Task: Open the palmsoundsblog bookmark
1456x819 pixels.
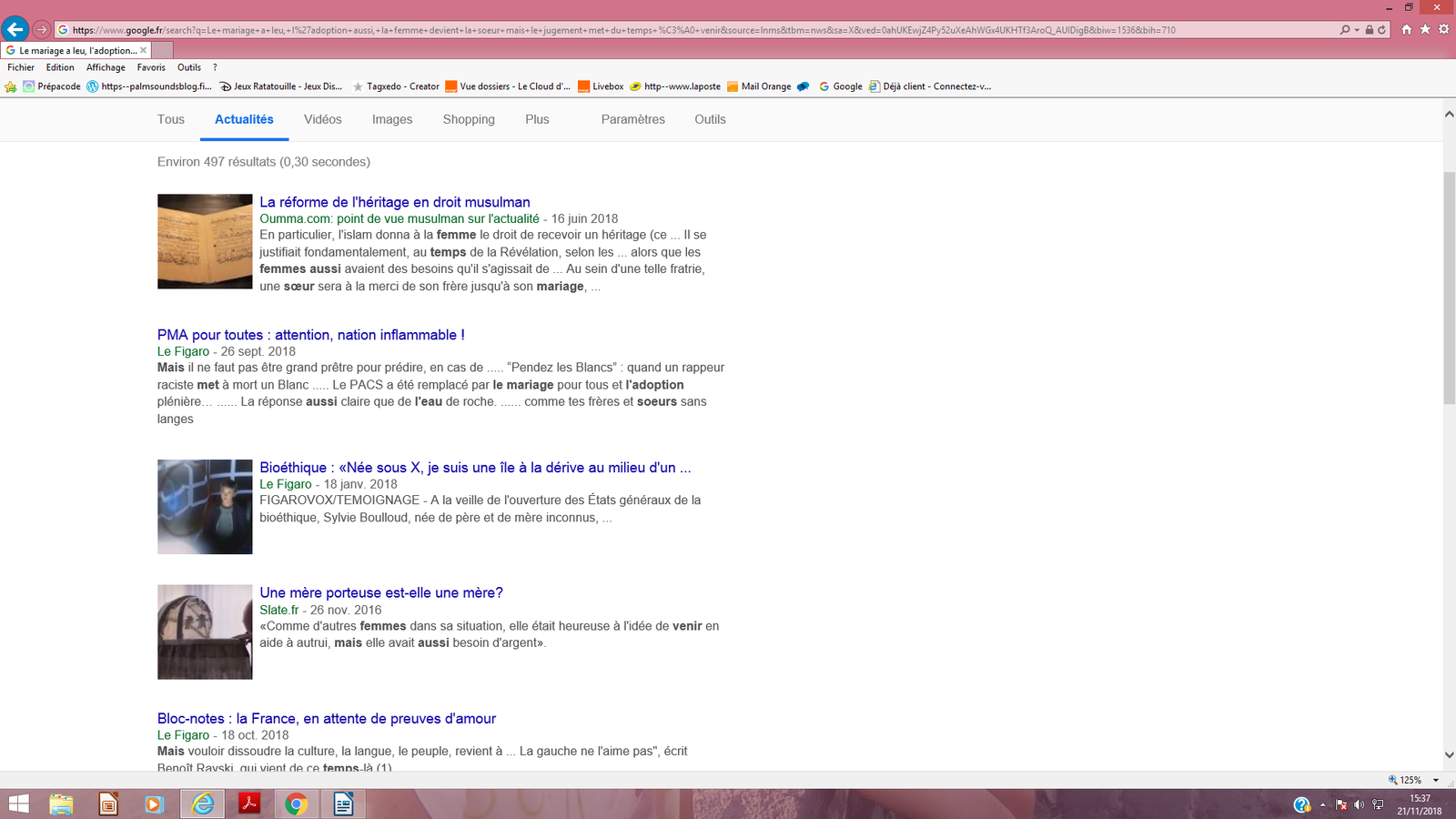Action: (x=149, y=86)
